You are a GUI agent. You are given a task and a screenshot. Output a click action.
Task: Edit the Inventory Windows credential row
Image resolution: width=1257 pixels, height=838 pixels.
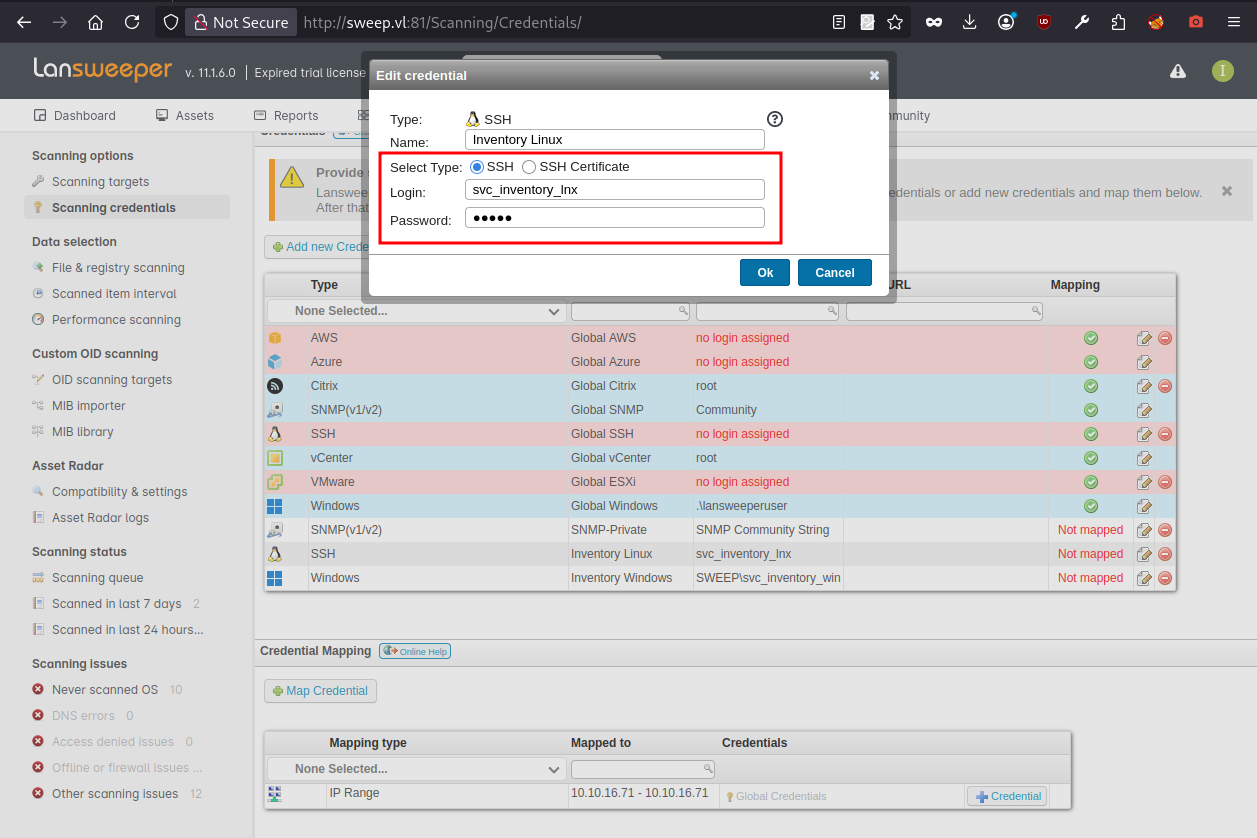coord(1144,578)
